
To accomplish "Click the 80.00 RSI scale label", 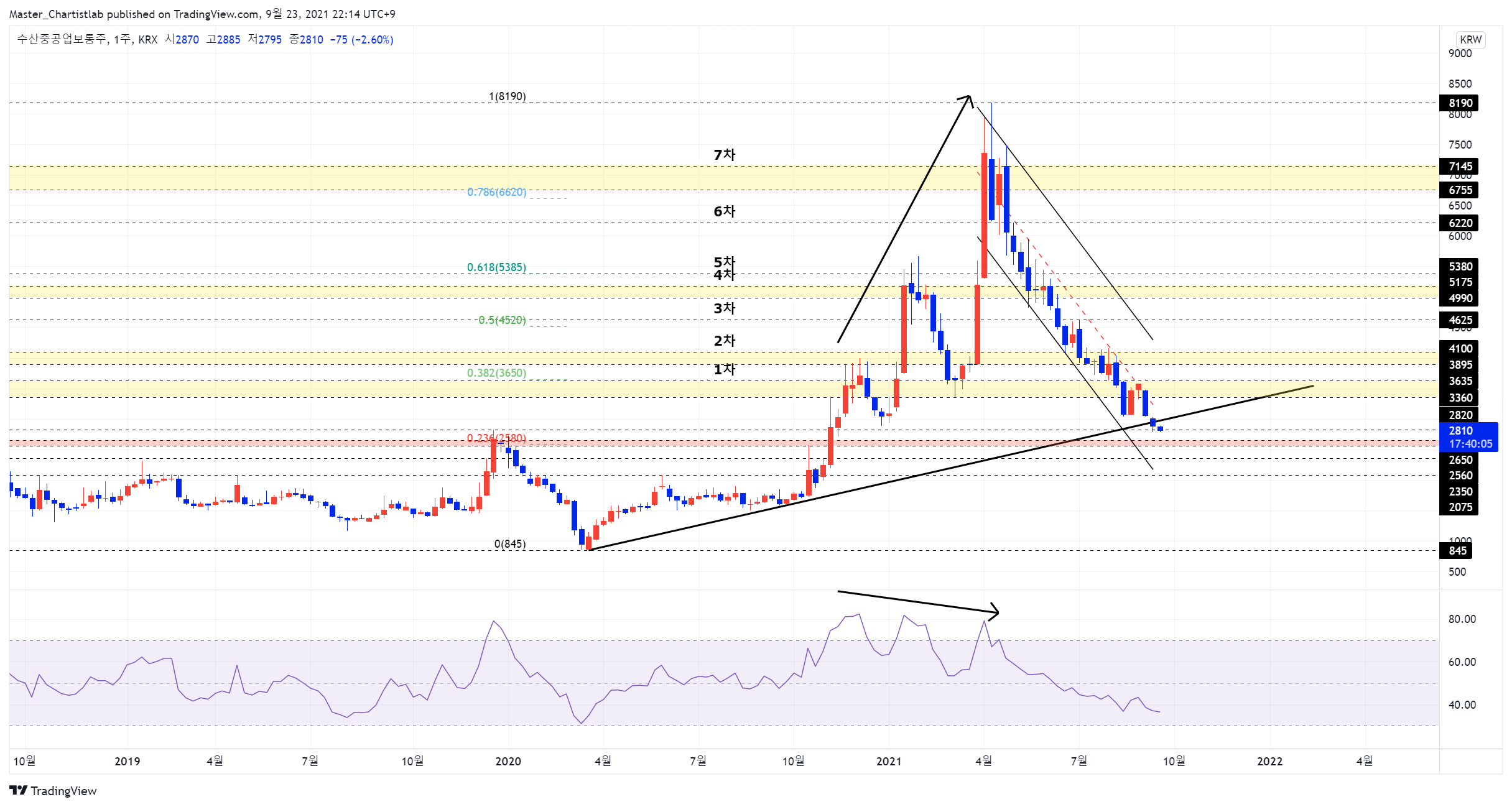I will point(1462,619).
